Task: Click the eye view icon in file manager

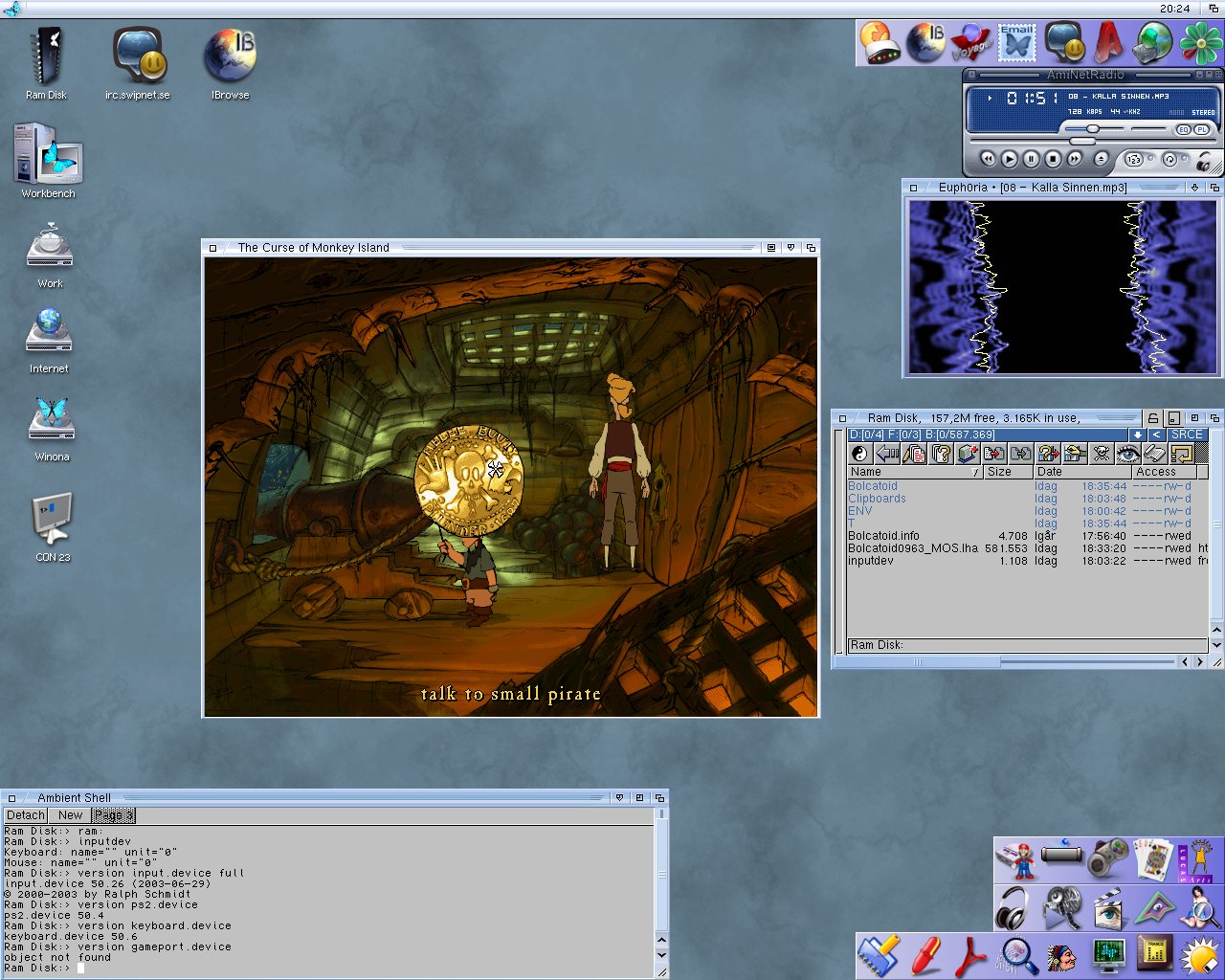Action: [x=1127, y=454]
